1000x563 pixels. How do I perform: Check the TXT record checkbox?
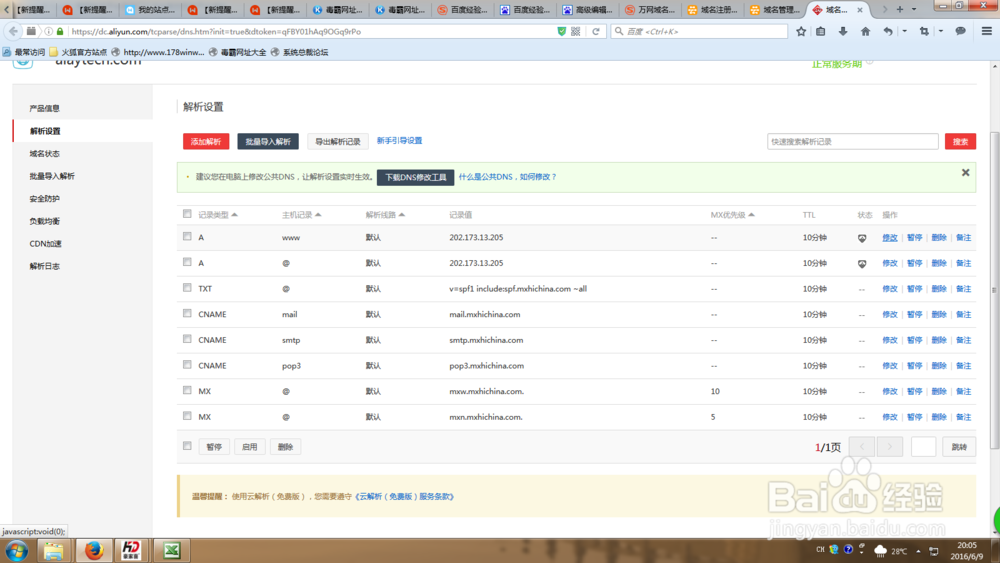(x=187, y=288)
